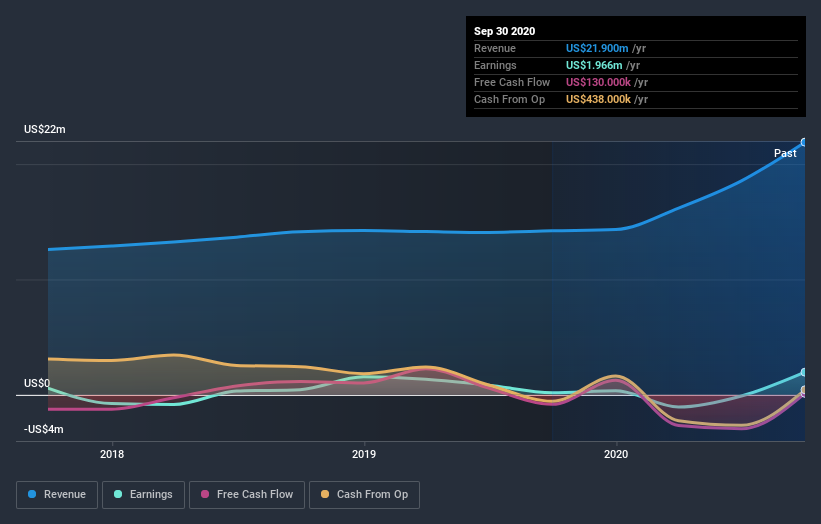Click the 'Cash From Op' tooltip row label
This screenshot has width=821, height=524.
[509, 99]
